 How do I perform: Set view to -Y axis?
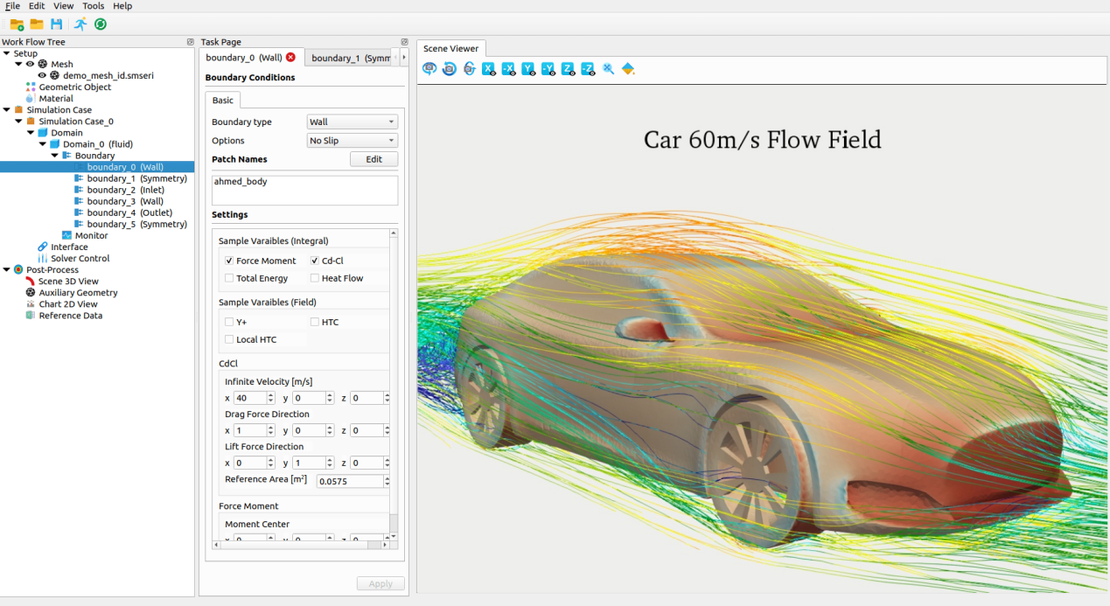point(548,69)
